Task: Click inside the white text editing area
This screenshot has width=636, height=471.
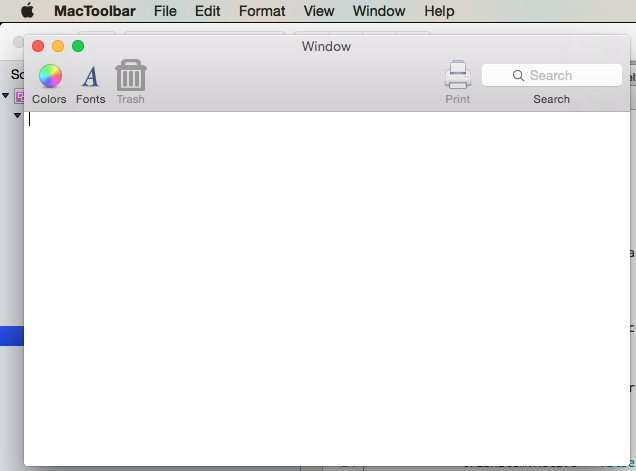Action: pyautogui.click(x=327, y=289)
